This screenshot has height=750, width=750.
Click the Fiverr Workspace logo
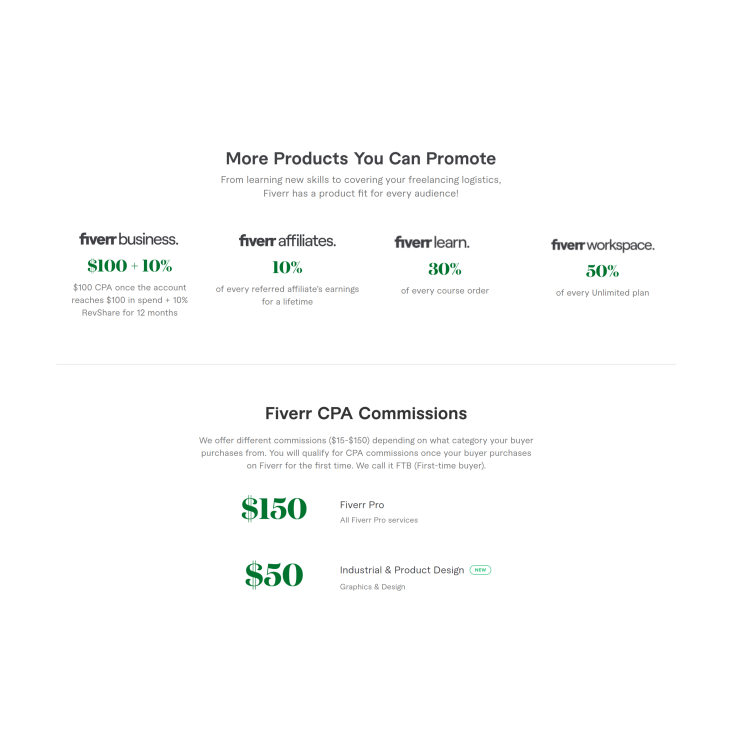point(603,245)
